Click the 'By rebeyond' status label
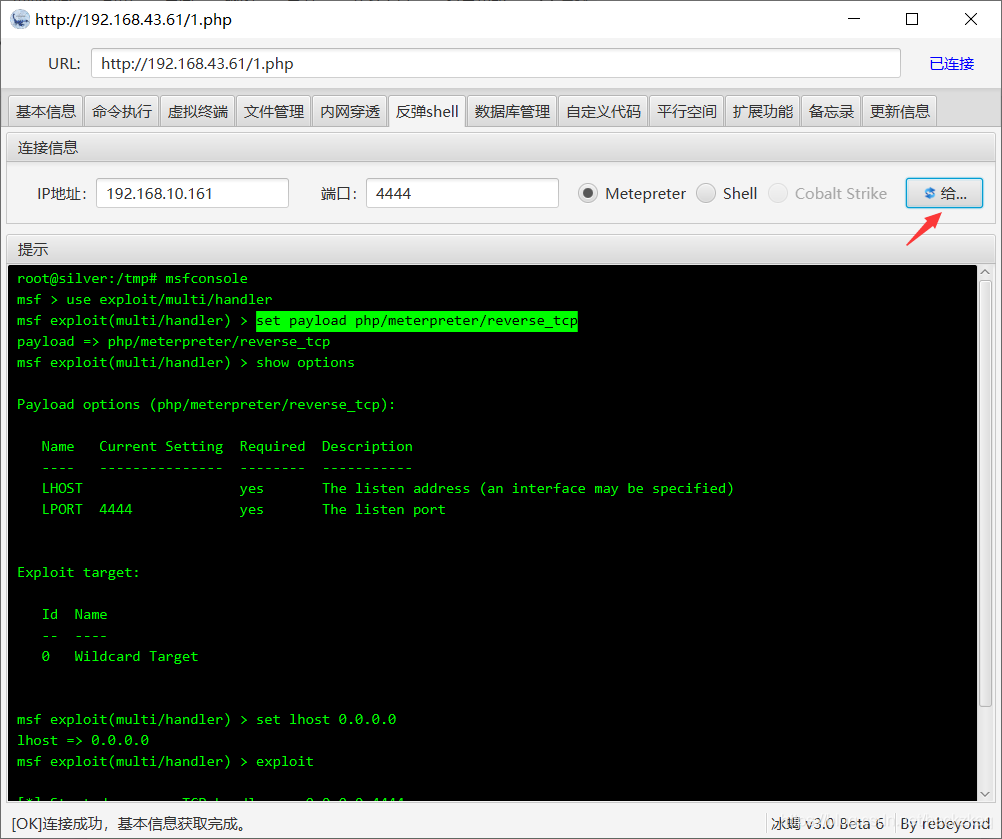Image resolution: width=1002 pixels, height=839 pixels. point(944,824)
